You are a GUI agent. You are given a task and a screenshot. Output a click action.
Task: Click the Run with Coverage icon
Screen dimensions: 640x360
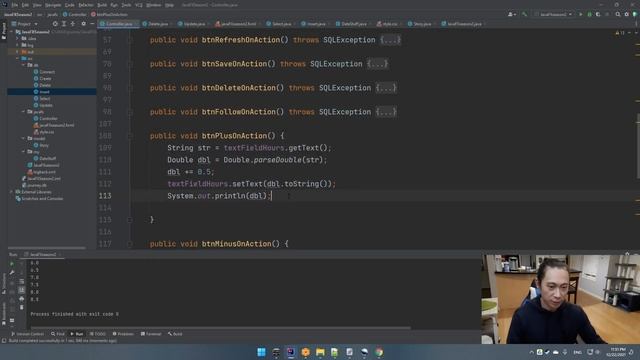coord(598,14)
